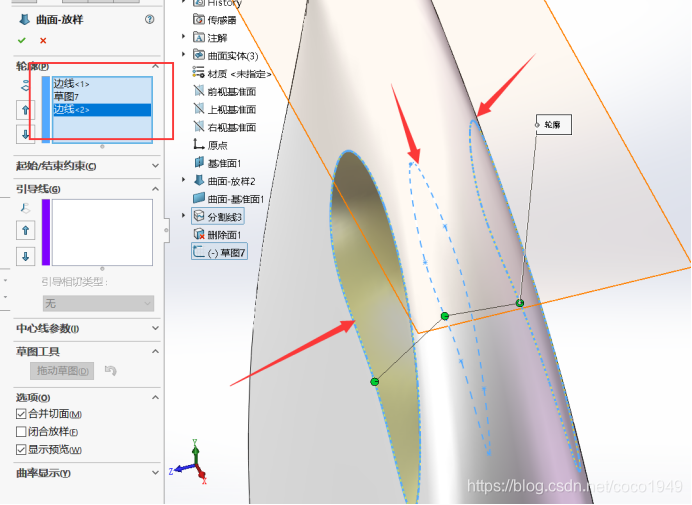Confirm loft with the green checkmark

point(22,41)
